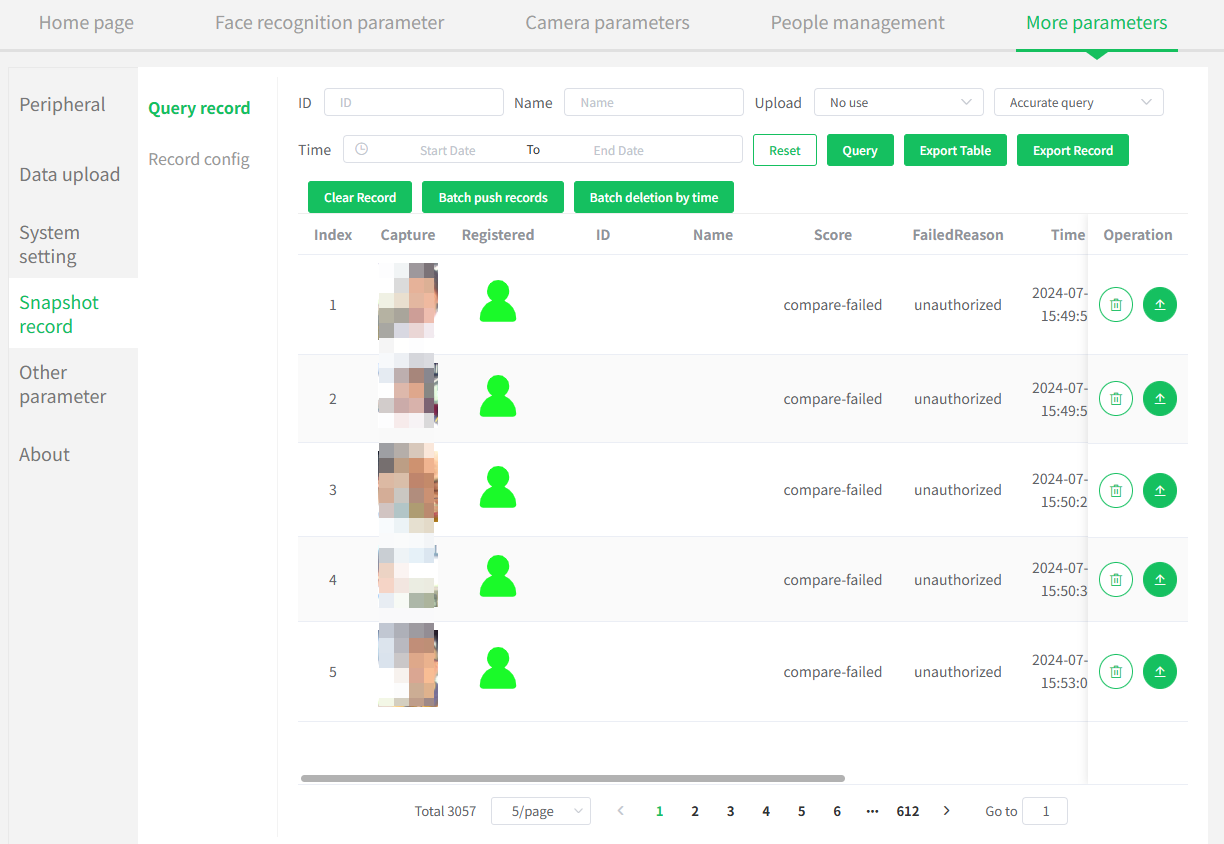
Task: Open the 'Accurate query' dropdown
Action: click(x=1079, y=102)
